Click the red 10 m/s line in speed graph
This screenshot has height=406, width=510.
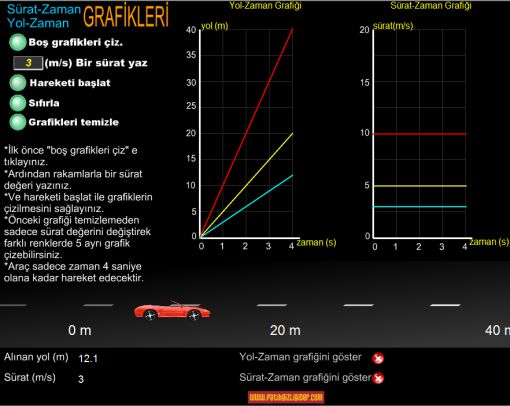click(x=420, y=134)
